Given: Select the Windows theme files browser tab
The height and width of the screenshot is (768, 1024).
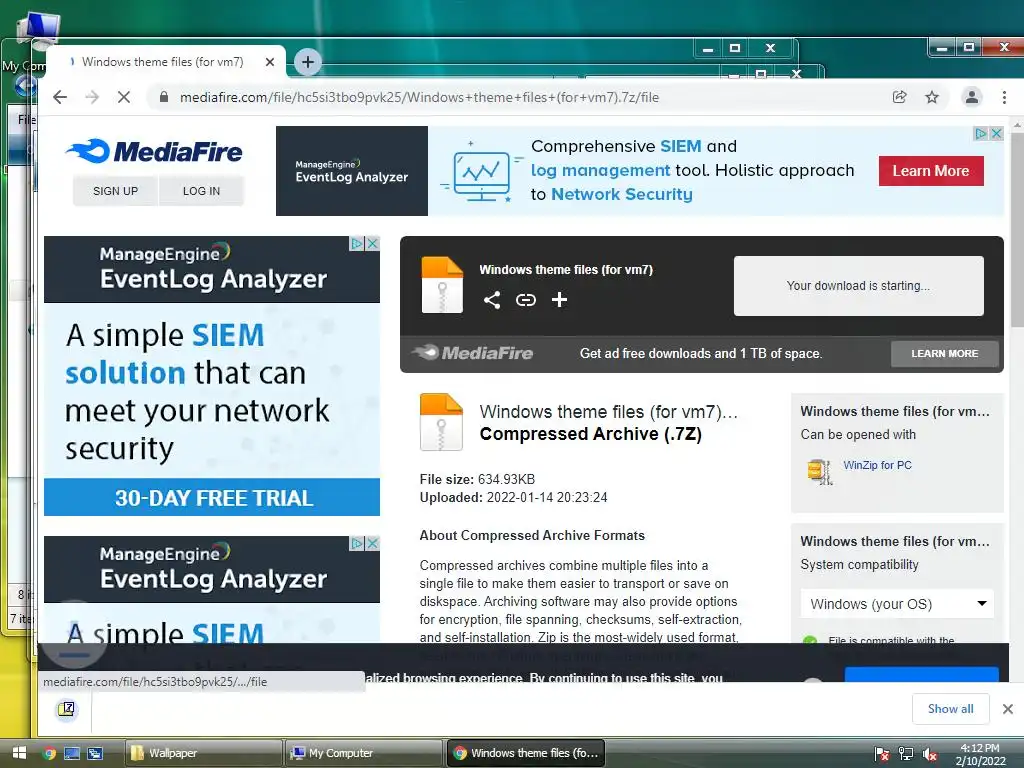Looking at the screenshot, I should [163, 62].
